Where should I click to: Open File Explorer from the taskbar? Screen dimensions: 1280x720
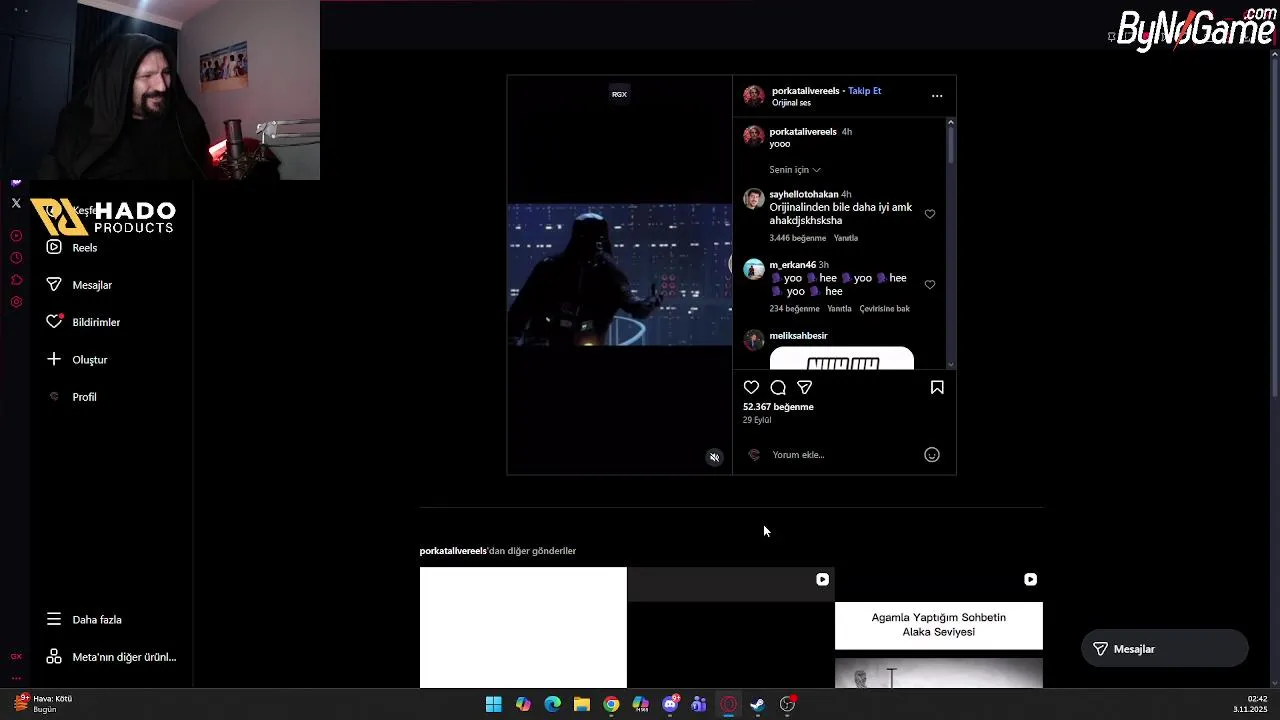click(581, 704)
